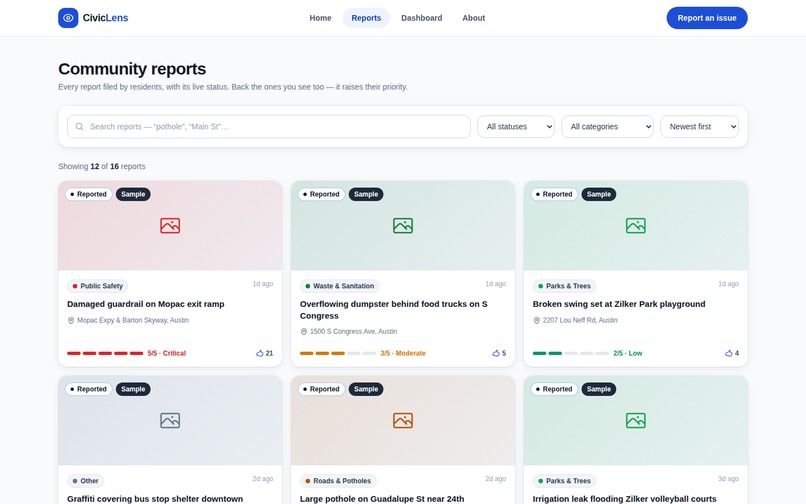The height and width of the screenshot is (504, 806).
Task: Click image placeholder on Overflowing dumpster card
Action: [x=402, y=225]
